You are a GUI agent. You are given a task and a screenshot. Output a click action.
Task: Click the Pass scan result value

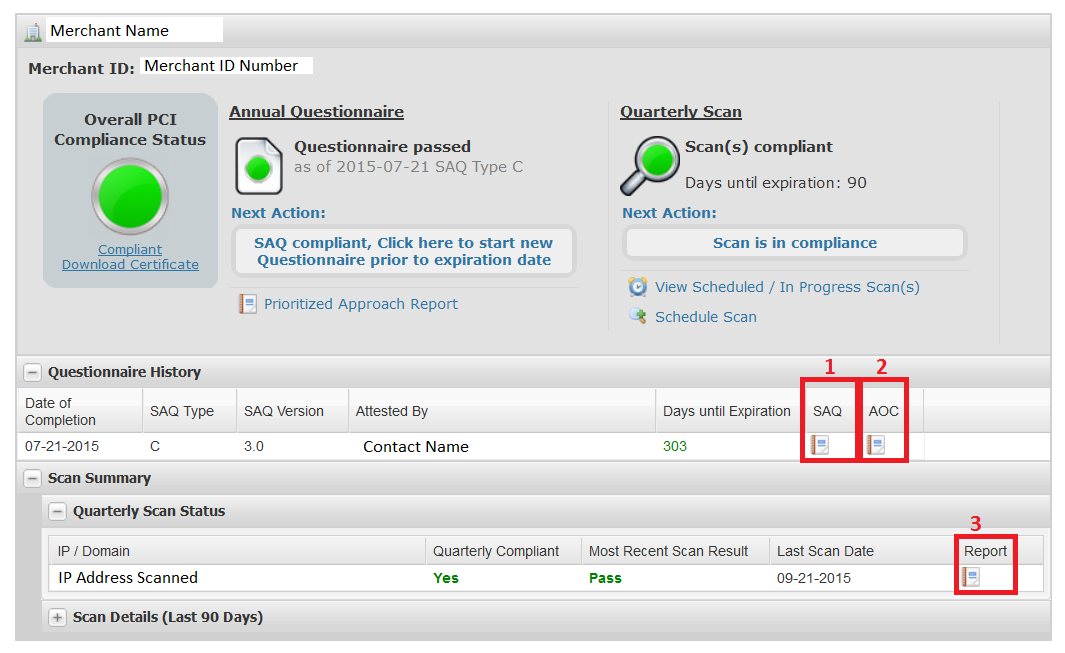(605, 578)
